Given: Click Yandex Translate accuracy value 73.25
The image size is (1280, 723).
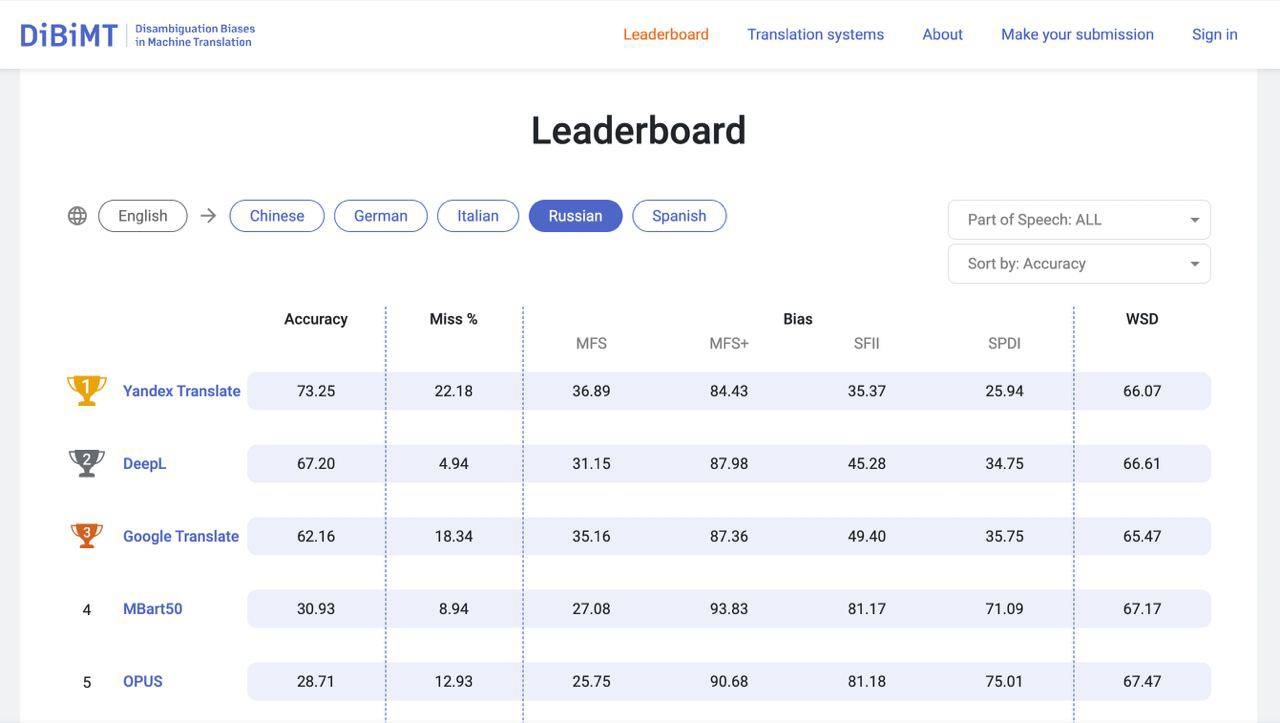Looking at the screenshot, I should (x=316, y=391).
